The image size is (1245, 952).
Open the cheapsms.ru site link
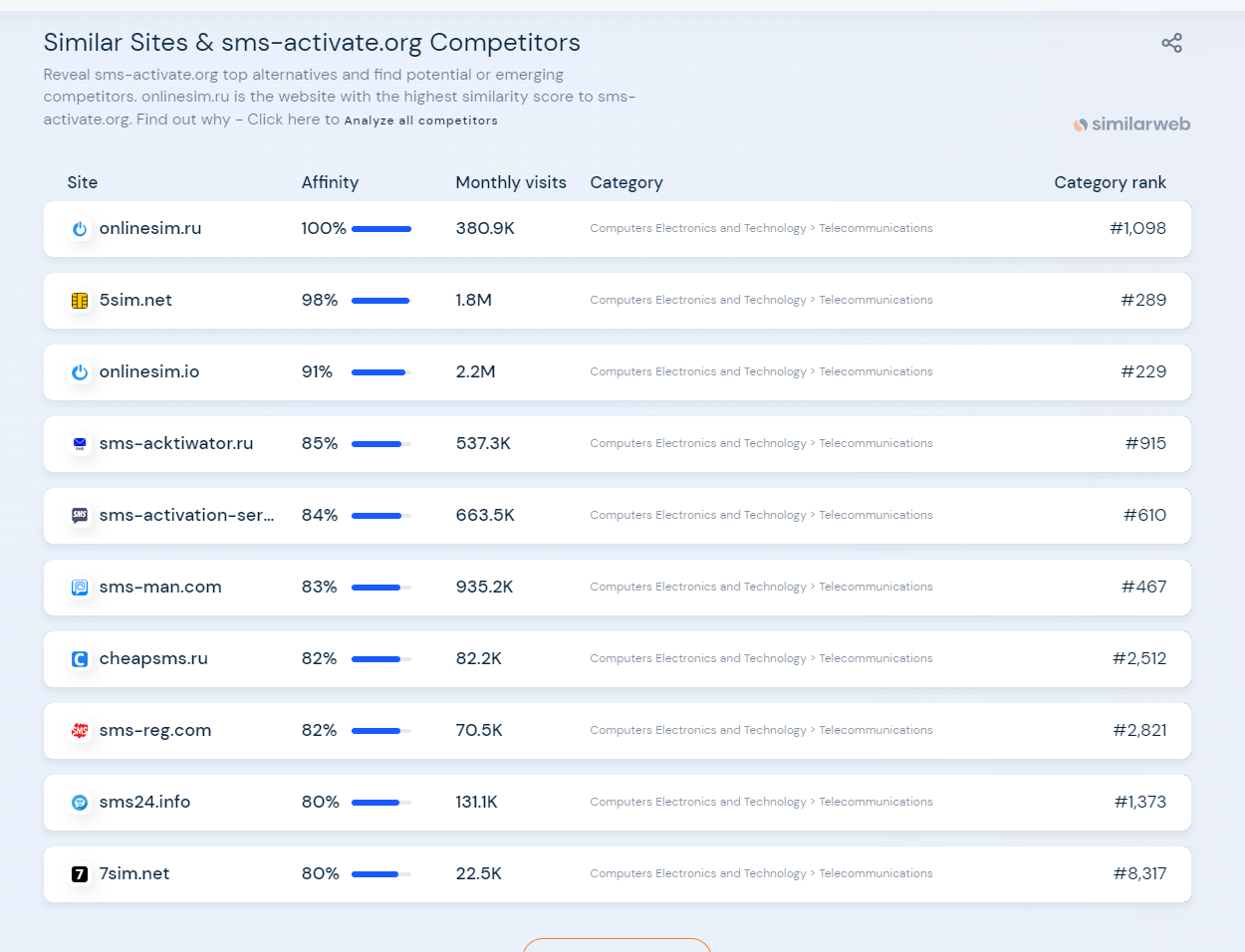[x=153, y=658]
